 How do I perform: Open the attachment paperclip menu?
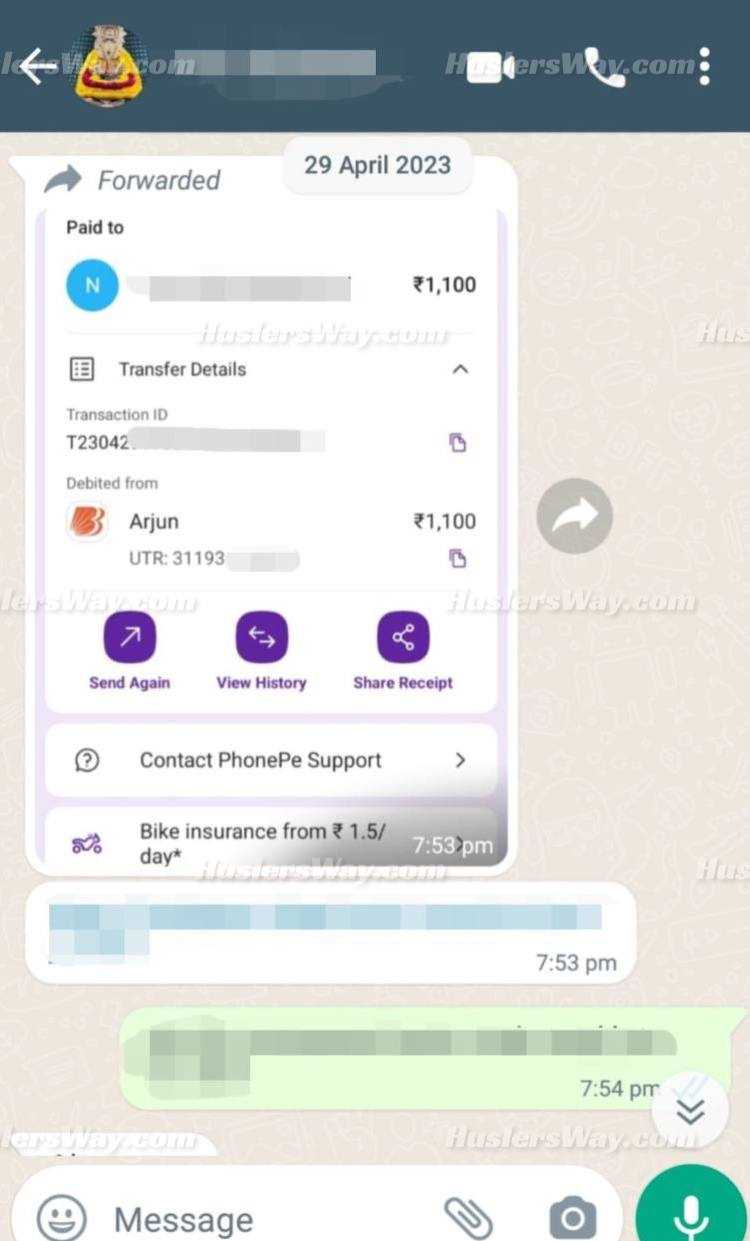pos(469,1217)
